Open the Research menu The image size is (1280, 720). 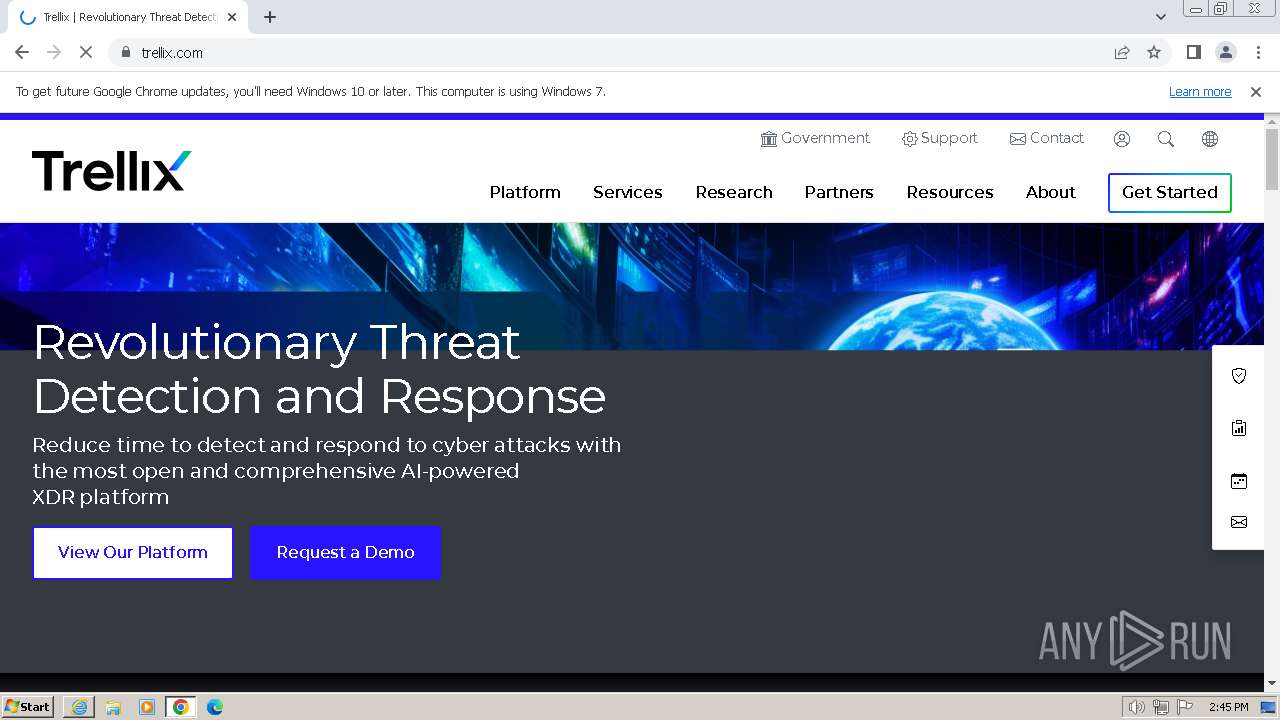(734, 192)
